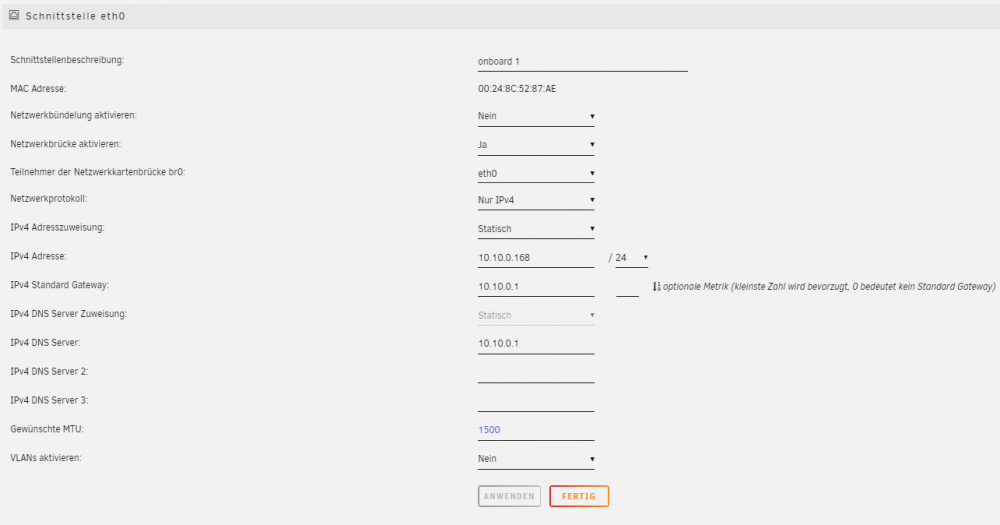Open the bridge br0 member dropdown eth0
1000x525 pixels.
coord(536,174)
